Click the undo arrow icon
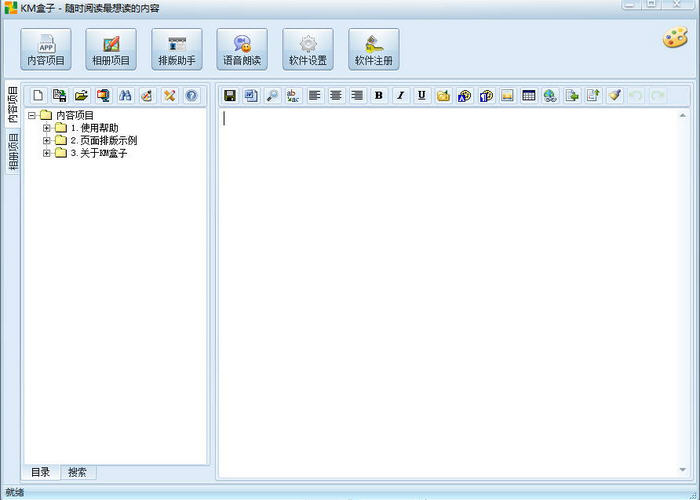700x500 pixels. [636, 95]
